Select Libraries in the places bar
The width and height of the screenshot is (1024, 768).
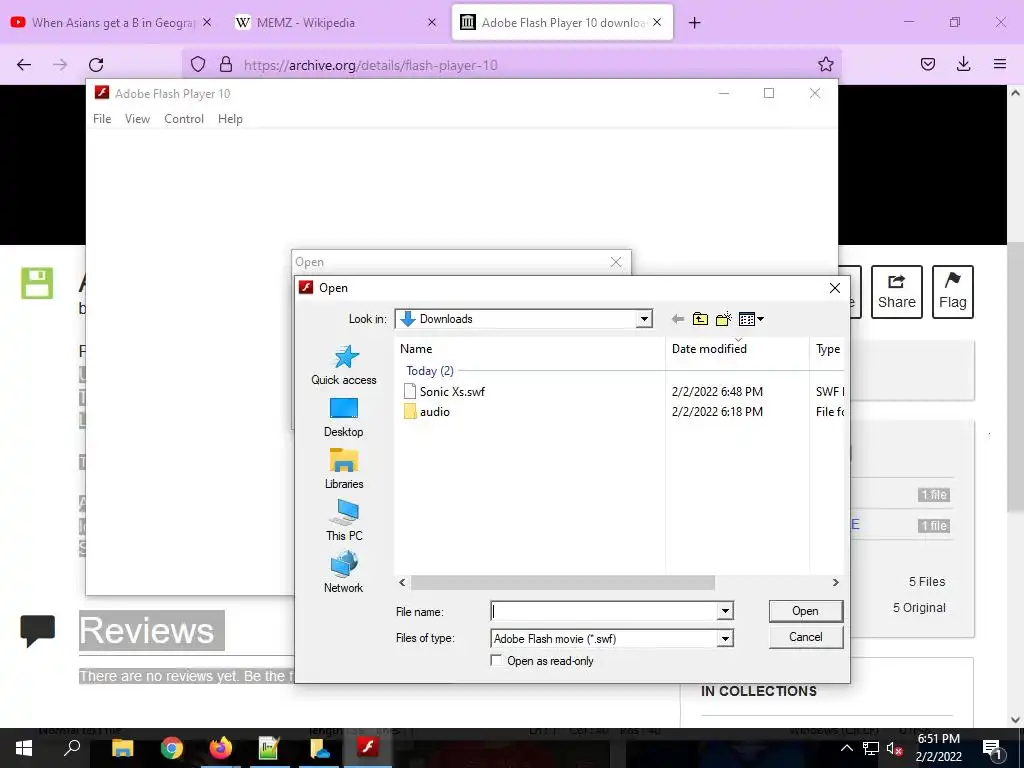[344, 469]
